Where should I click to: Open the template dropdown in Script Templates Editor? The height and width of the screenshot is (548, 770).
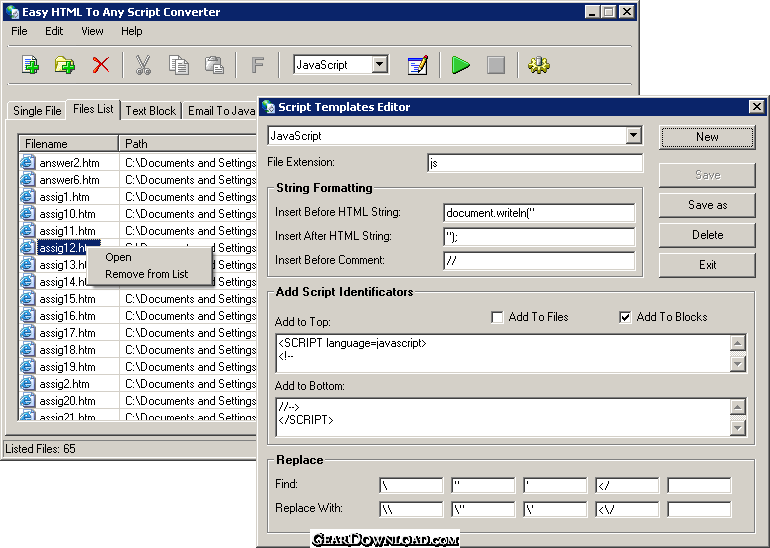pyautogui.click(x=633, y=135)
